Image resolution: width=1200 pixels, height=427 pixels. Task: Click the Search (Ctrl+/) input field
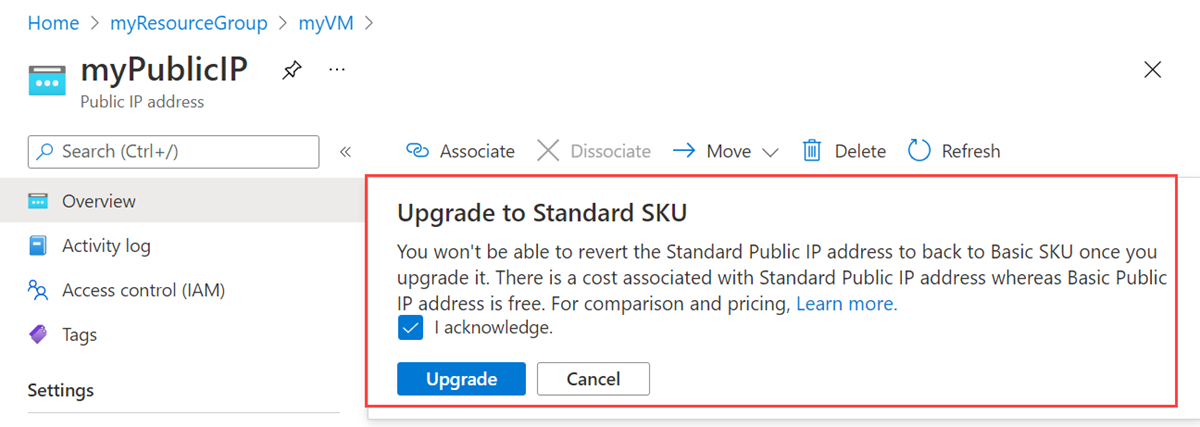(173, 152)
